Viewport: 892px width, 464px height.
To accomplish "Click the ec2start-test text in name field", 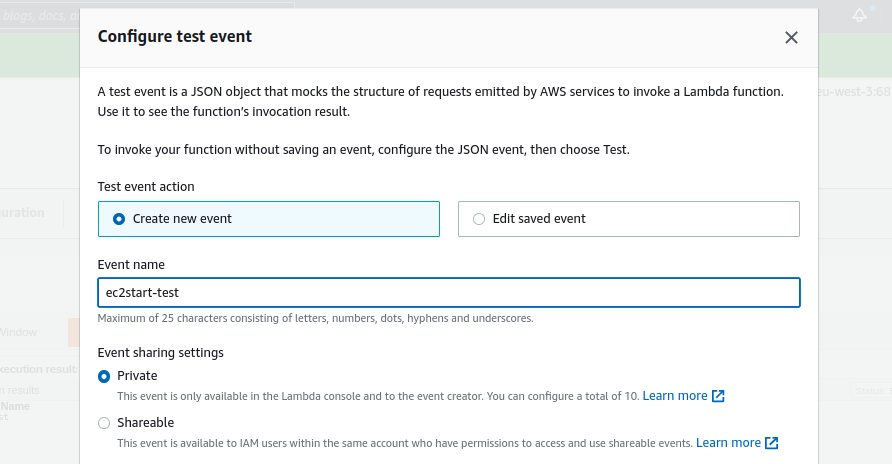I will (x=142, y=292).
